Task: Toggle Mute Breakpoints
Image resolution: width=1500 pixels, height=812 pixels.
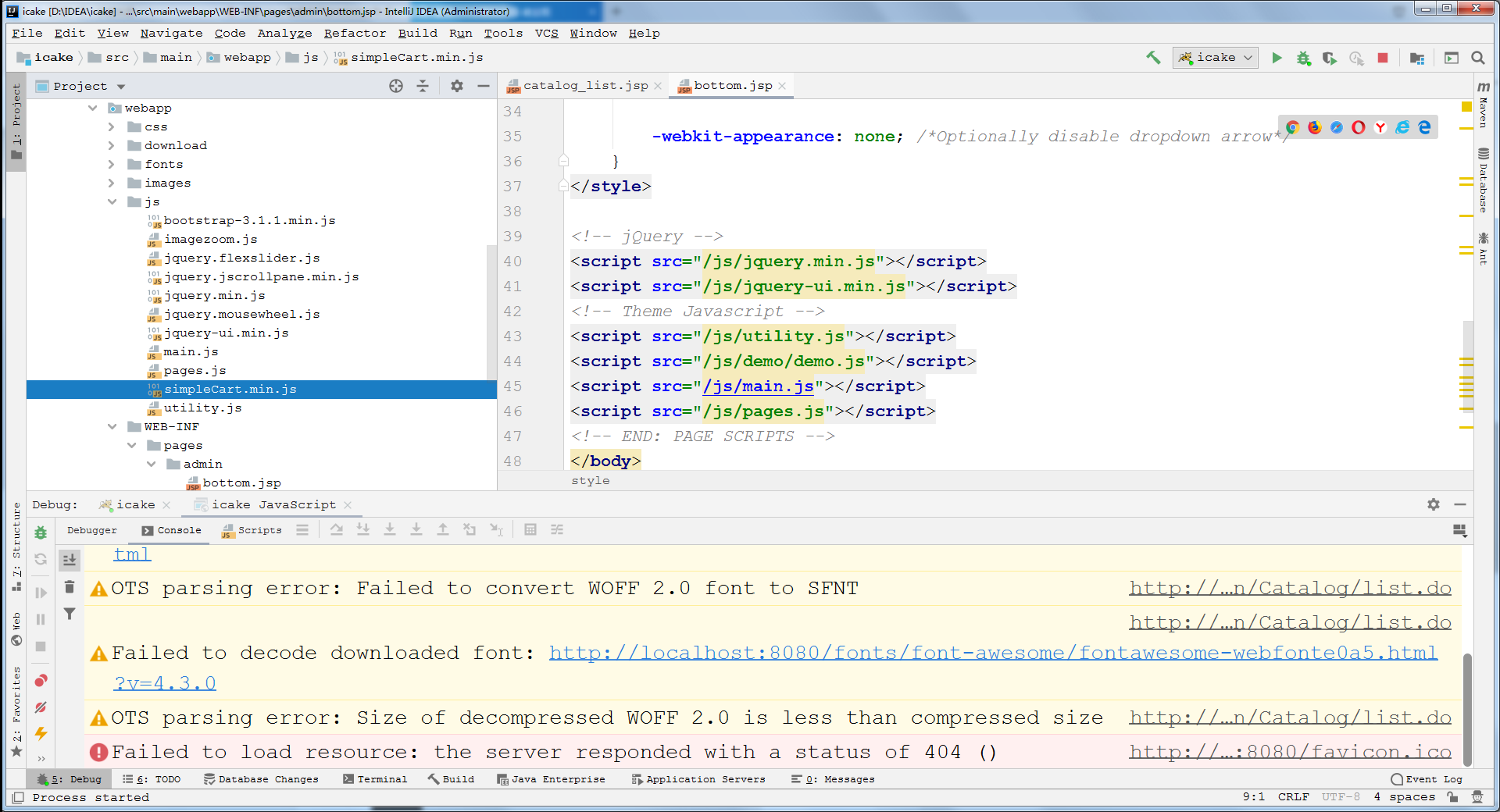Action: coord(41,707)
